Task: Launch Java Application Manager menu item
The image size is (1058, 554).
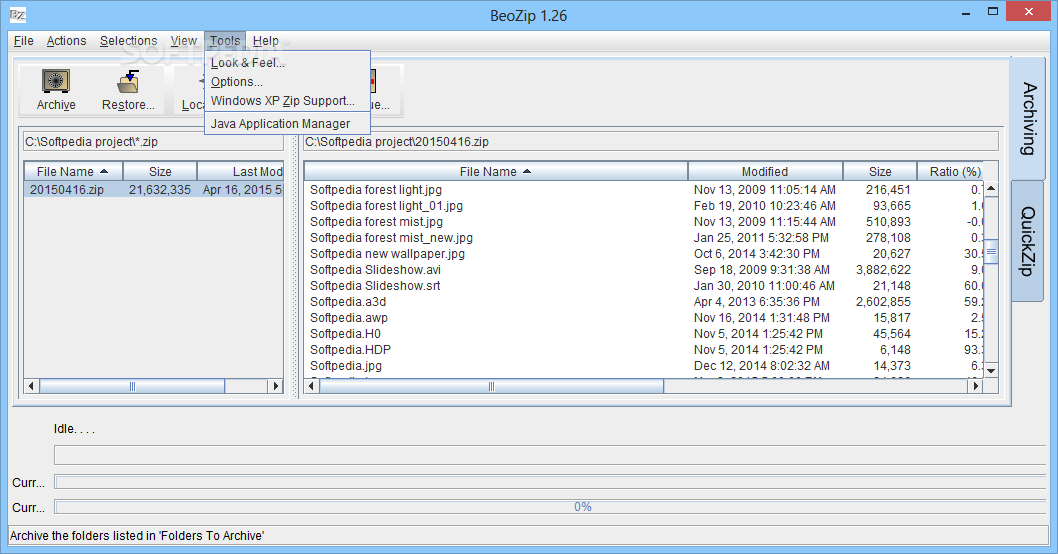Action: pyautogui.click(x=287, y=123)
